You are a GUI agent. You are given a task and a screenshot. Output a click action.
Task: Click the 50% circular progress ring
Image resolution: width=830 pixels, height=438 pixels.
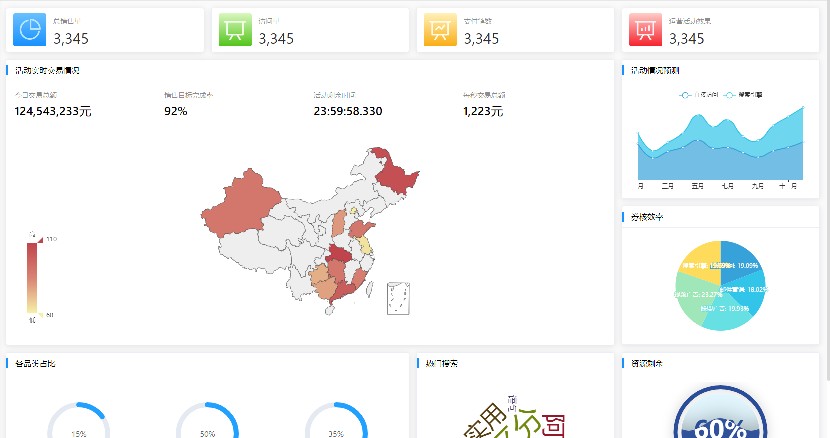(207, 421)
